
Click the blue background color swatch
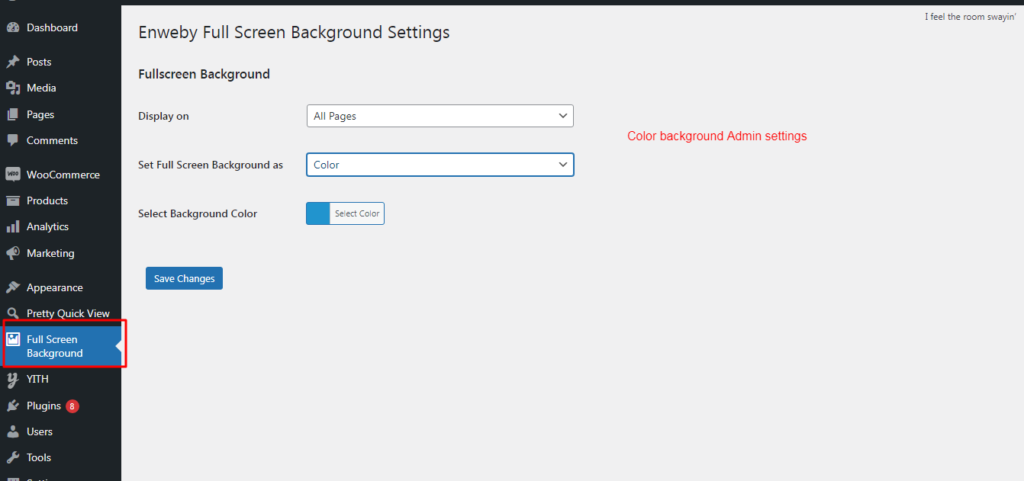[x=318, y=213]
